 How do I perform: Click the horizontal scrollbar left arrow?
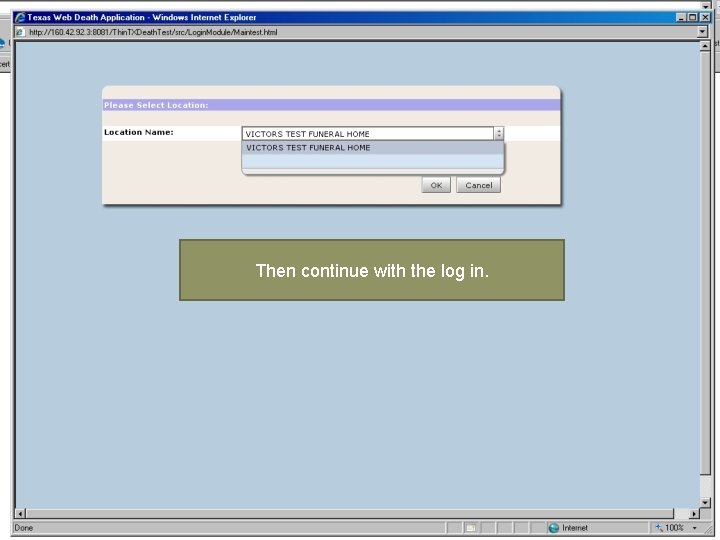20,513
